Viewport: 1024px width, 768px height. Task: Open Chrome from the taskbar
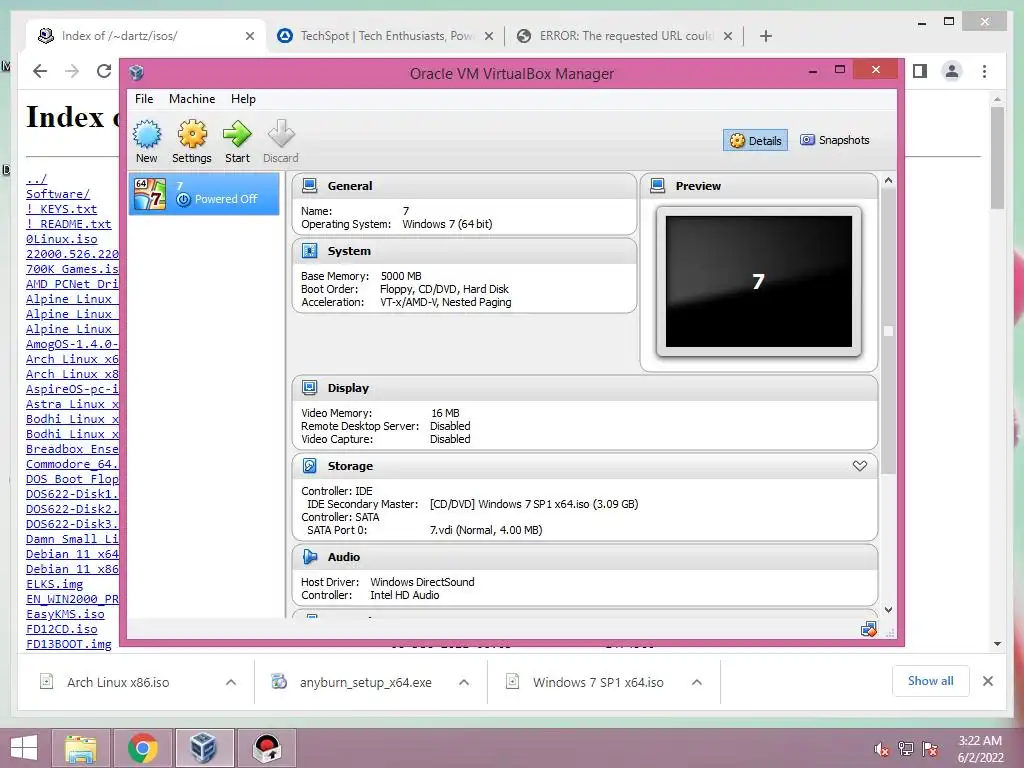143,748
